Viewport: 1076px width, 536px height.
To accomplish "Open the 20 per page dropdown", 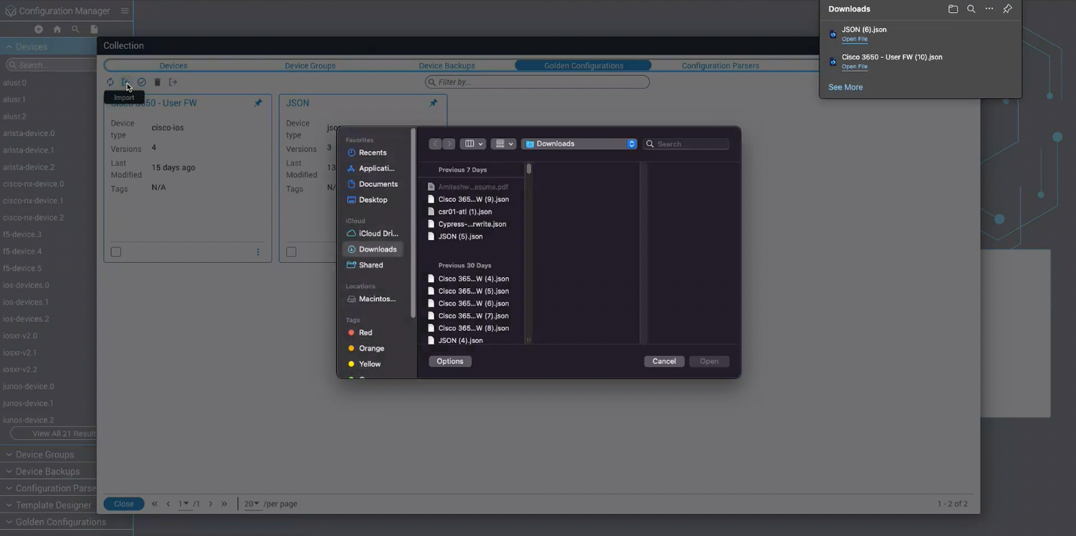I will point(252,504).
